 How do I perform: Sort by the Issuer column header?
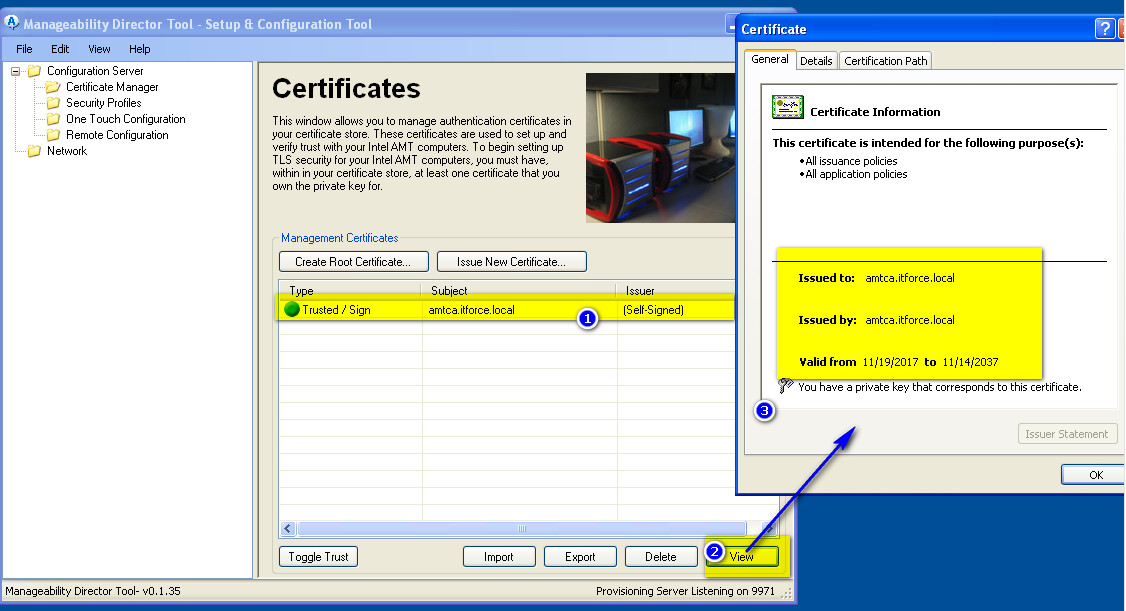pos(675,290)
